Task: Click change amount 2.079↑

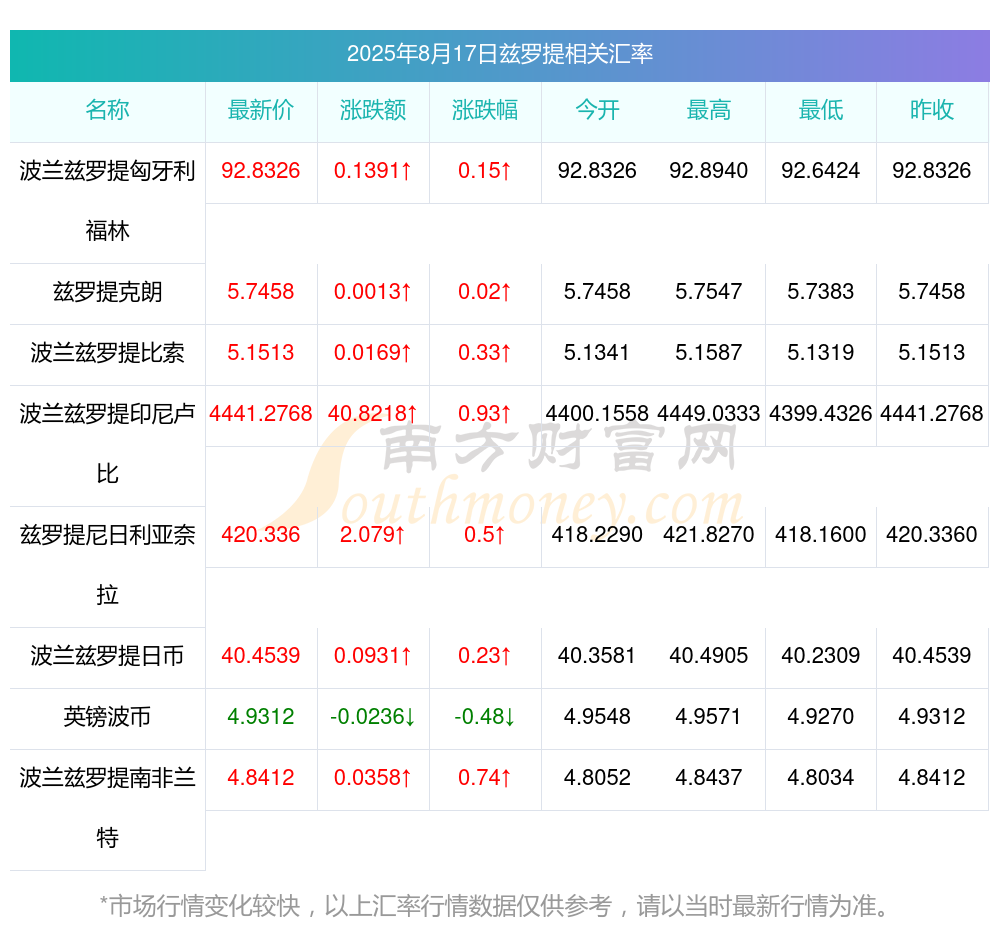Action: (x=373, y=535)
